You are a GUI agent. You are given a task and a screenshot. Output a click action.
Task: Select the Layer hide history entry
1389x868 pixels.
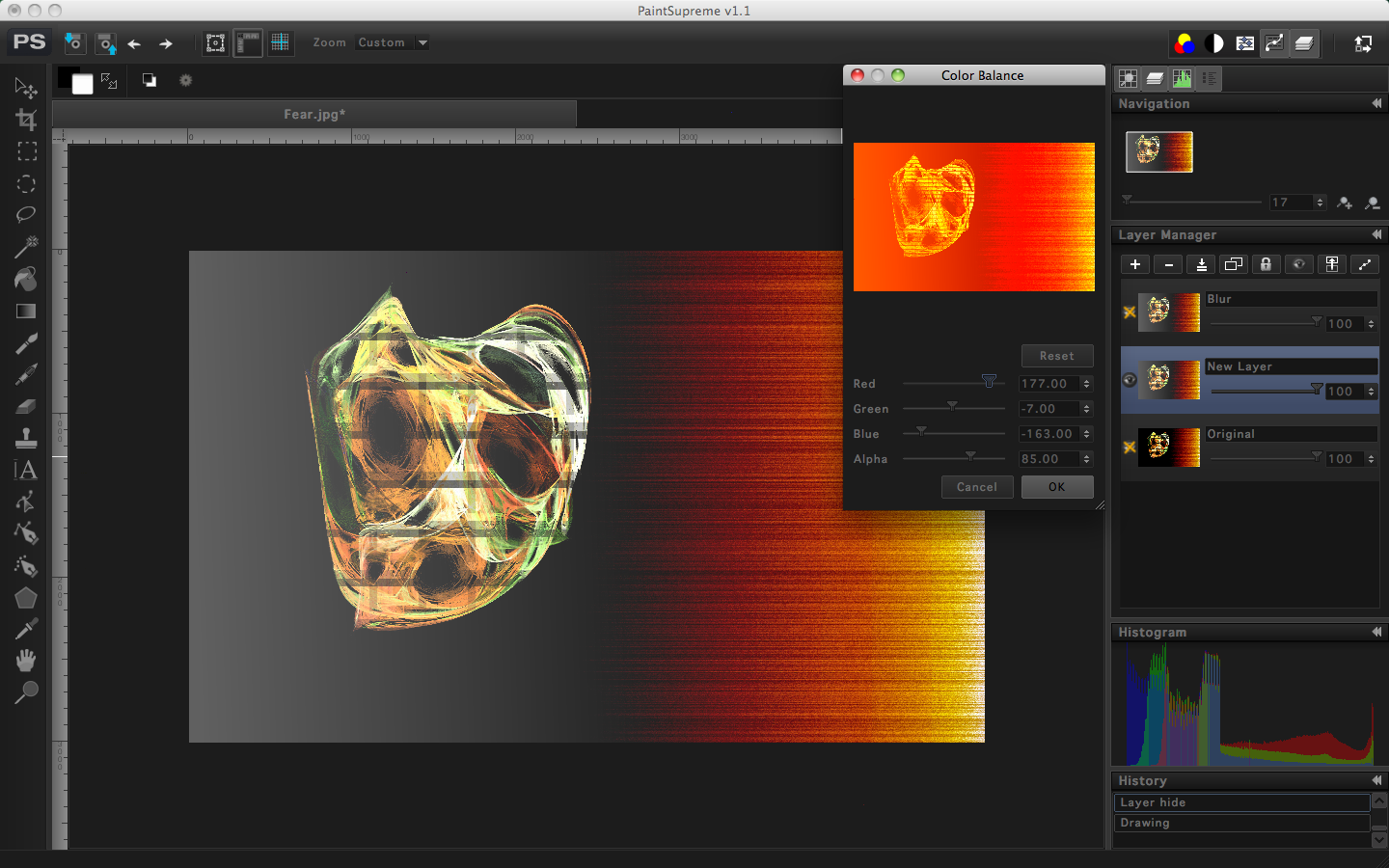click(1241, 802)
